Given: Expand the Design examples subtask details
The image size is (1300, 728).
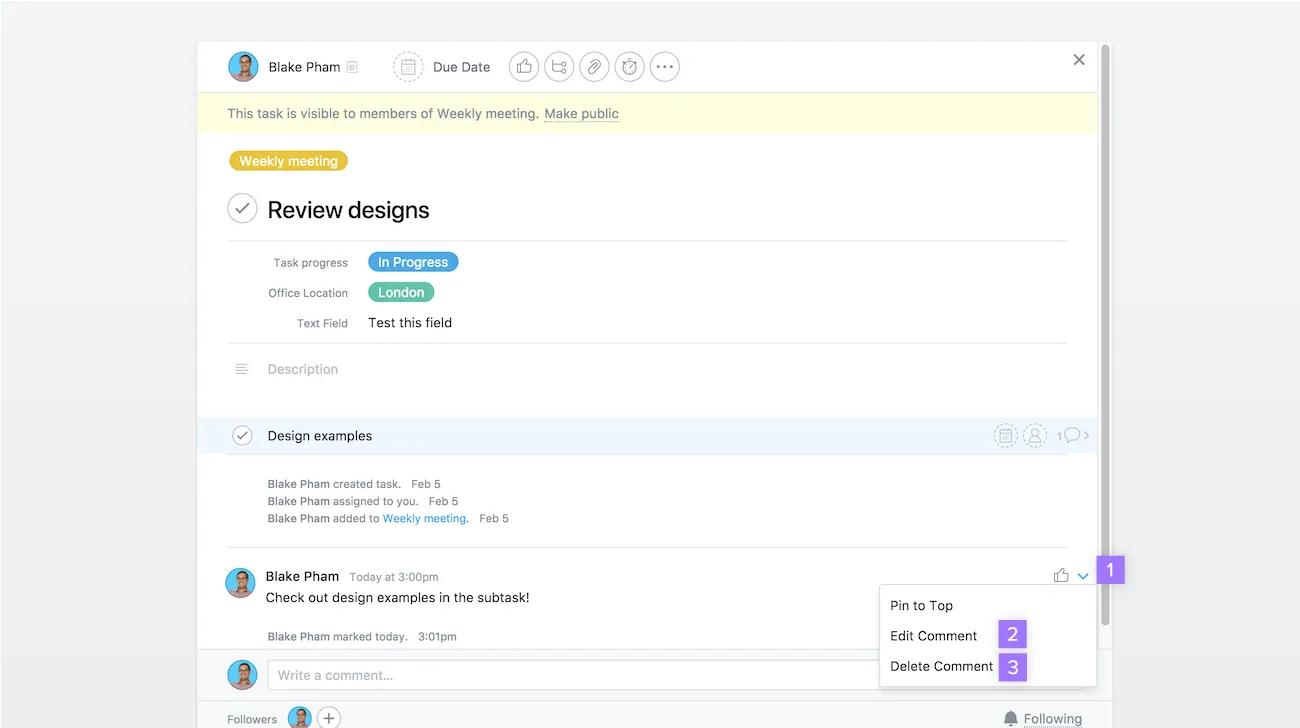Looking at the screenshot, I should click(1087, 435).
